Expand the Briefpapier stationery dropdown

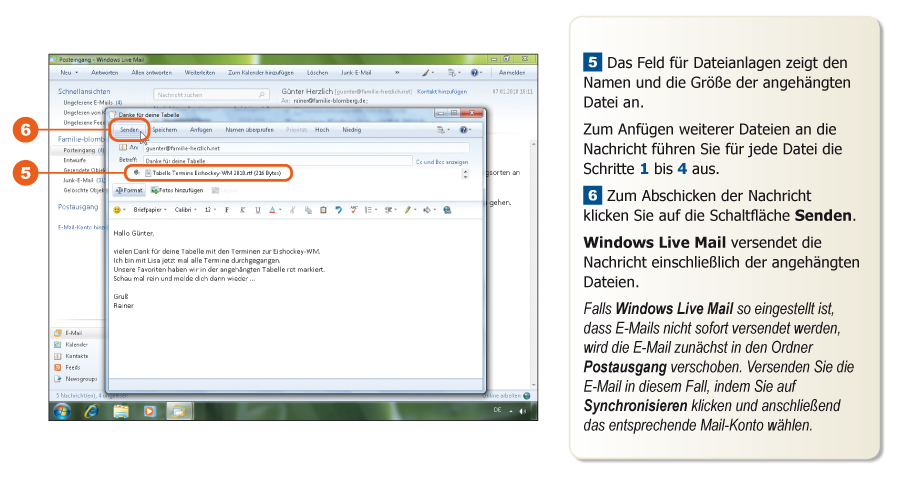pos(150,210)
